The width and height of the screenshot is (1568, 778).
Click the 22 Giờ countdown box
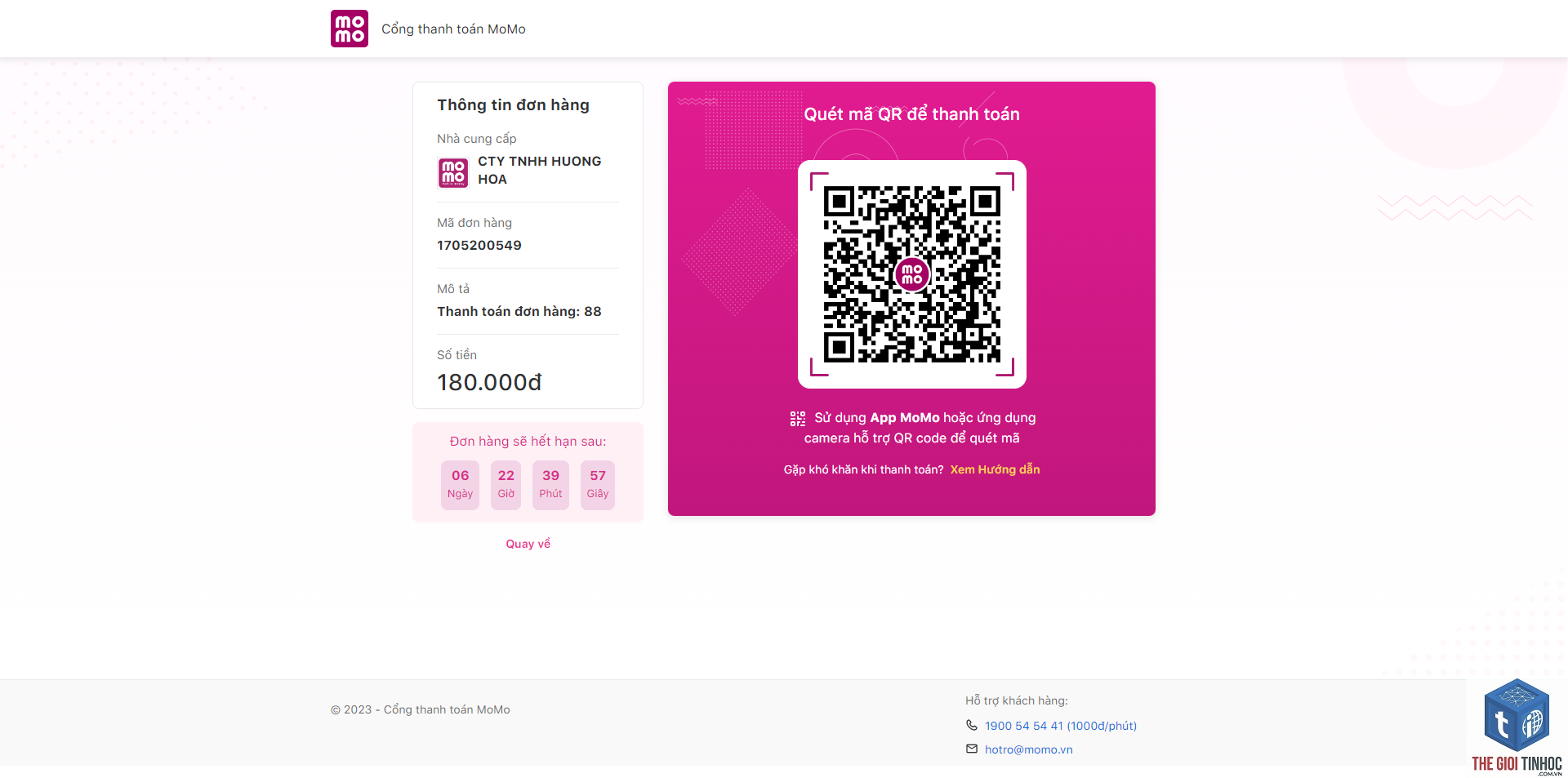coord(506,485)
